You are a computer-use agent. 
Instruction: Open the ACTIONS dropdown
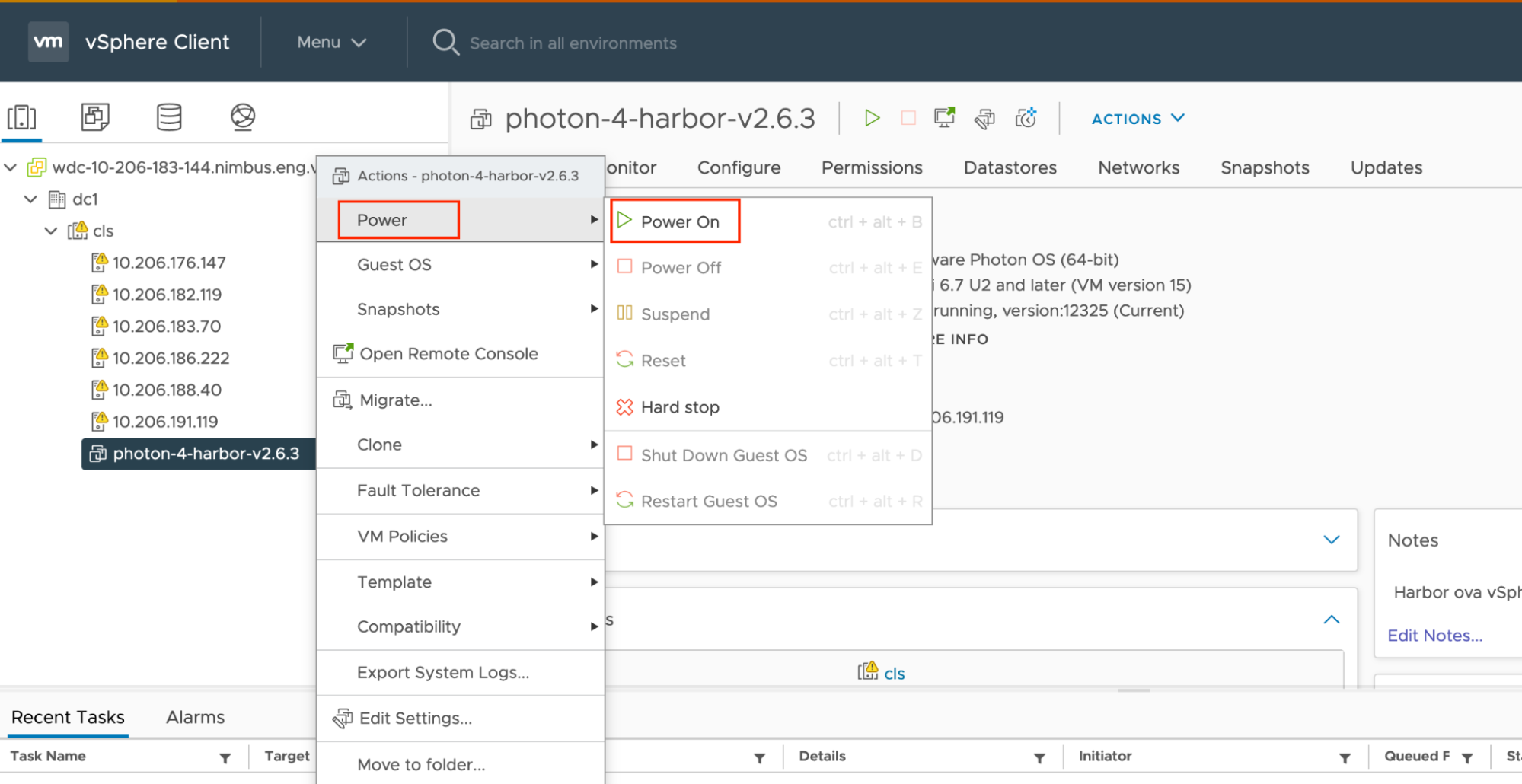coord(1138,119)
